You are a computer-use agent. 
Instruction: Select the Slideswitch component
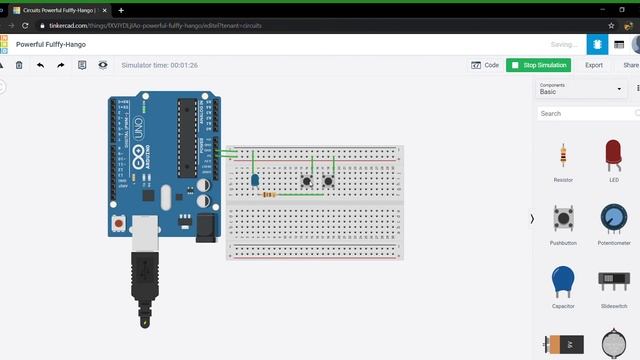(614, 289)
